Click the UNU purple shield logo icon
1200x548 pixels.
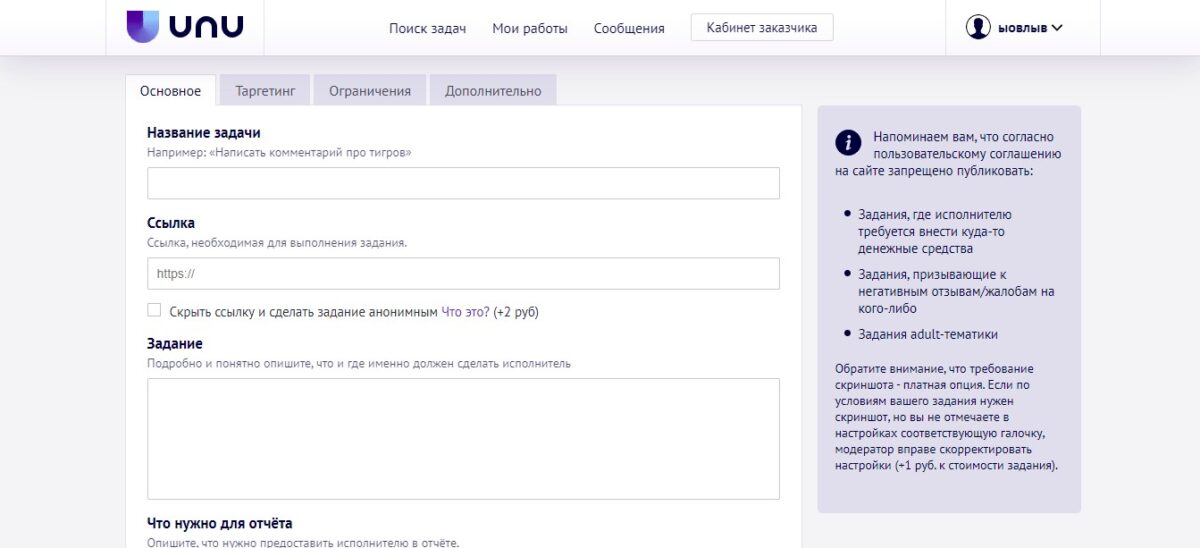pos(142,27)
